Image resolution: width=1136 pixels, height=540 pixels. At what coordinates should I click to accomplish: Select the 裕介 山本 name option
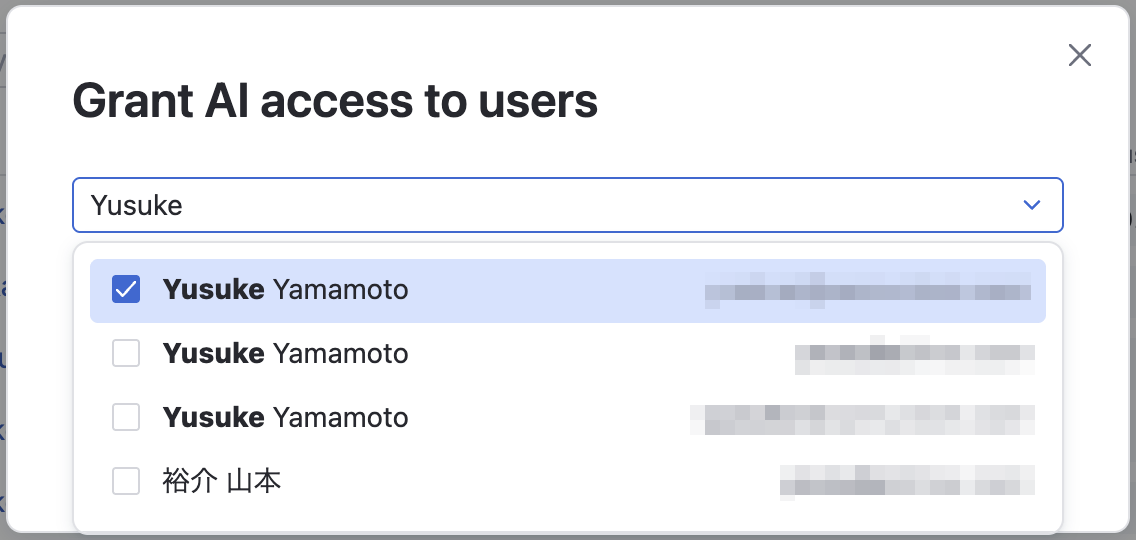click(222, 481)
